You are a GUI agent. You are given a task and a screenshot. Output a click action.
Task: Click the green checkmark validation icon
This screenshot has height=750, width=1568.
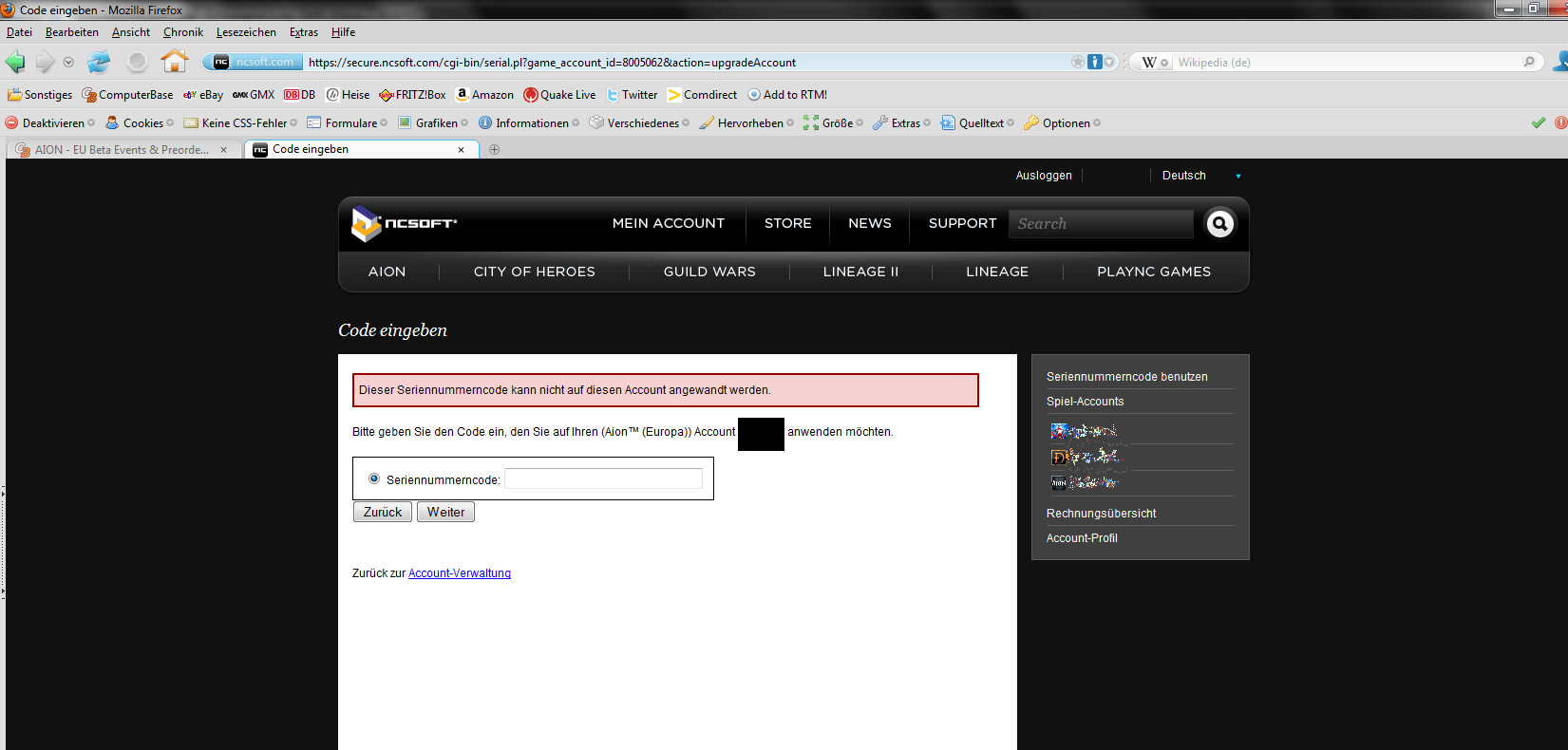click(x=1539, y=122)
